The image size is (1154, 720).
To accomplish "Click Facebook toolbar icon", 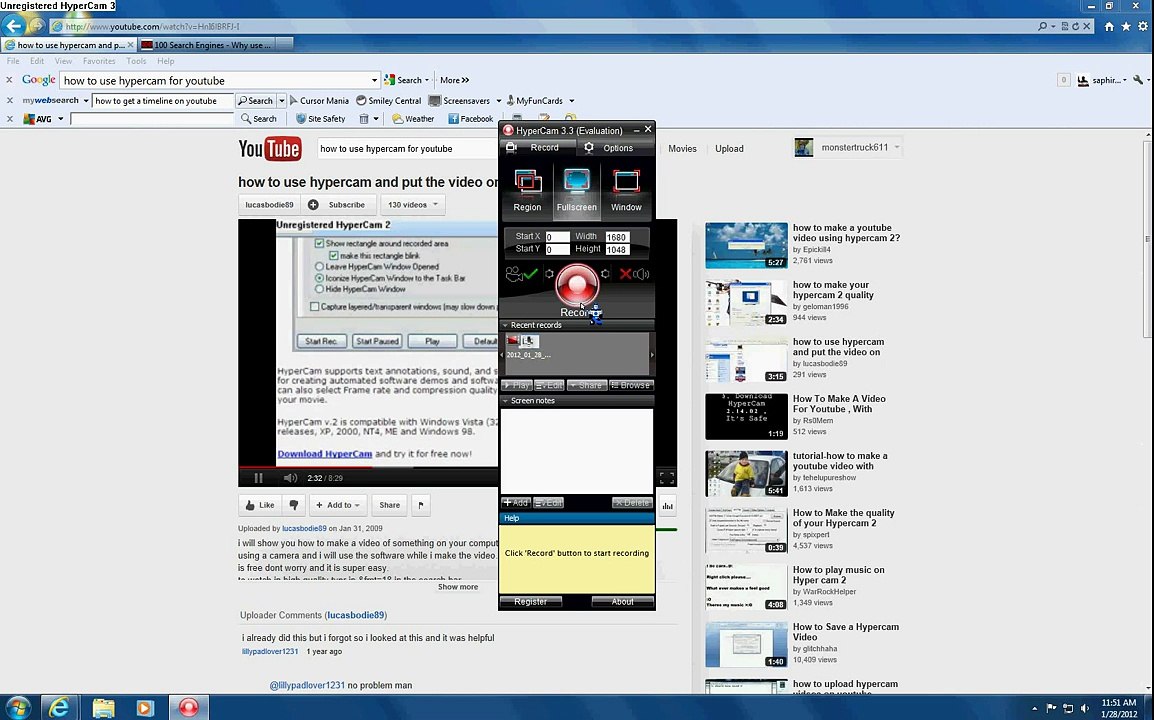I will pos(471,119).
